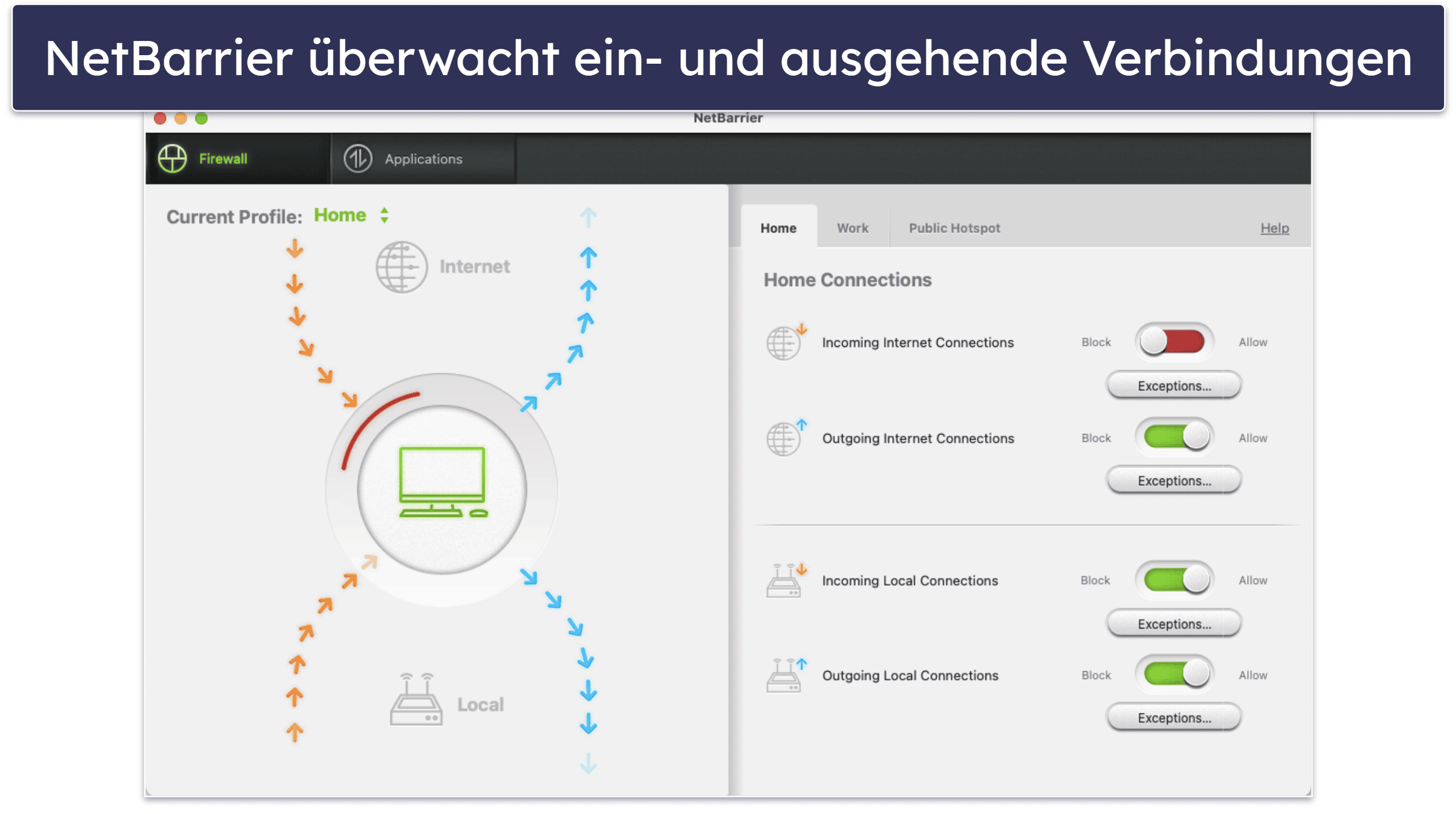Click the Outgoing Internet Connections globe icon
This screenshot has width=1456, height=814.
pos(785,437)
